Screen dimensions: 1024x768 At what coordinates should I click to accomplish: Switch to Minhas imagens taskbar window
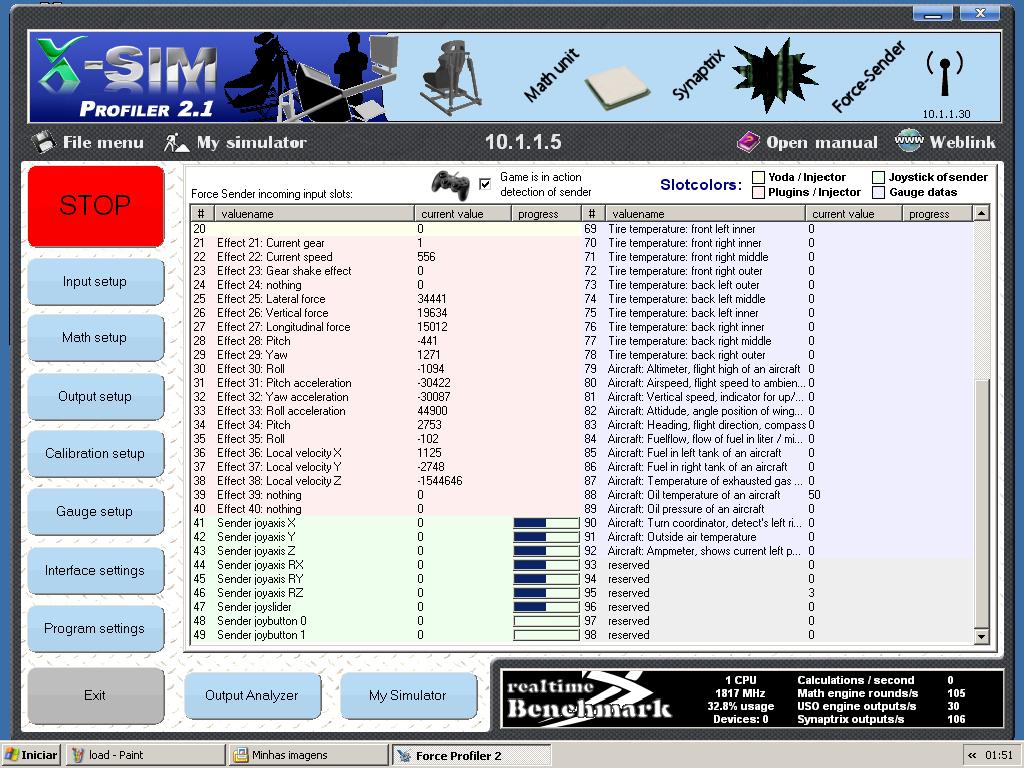click(x=309, y=755)
